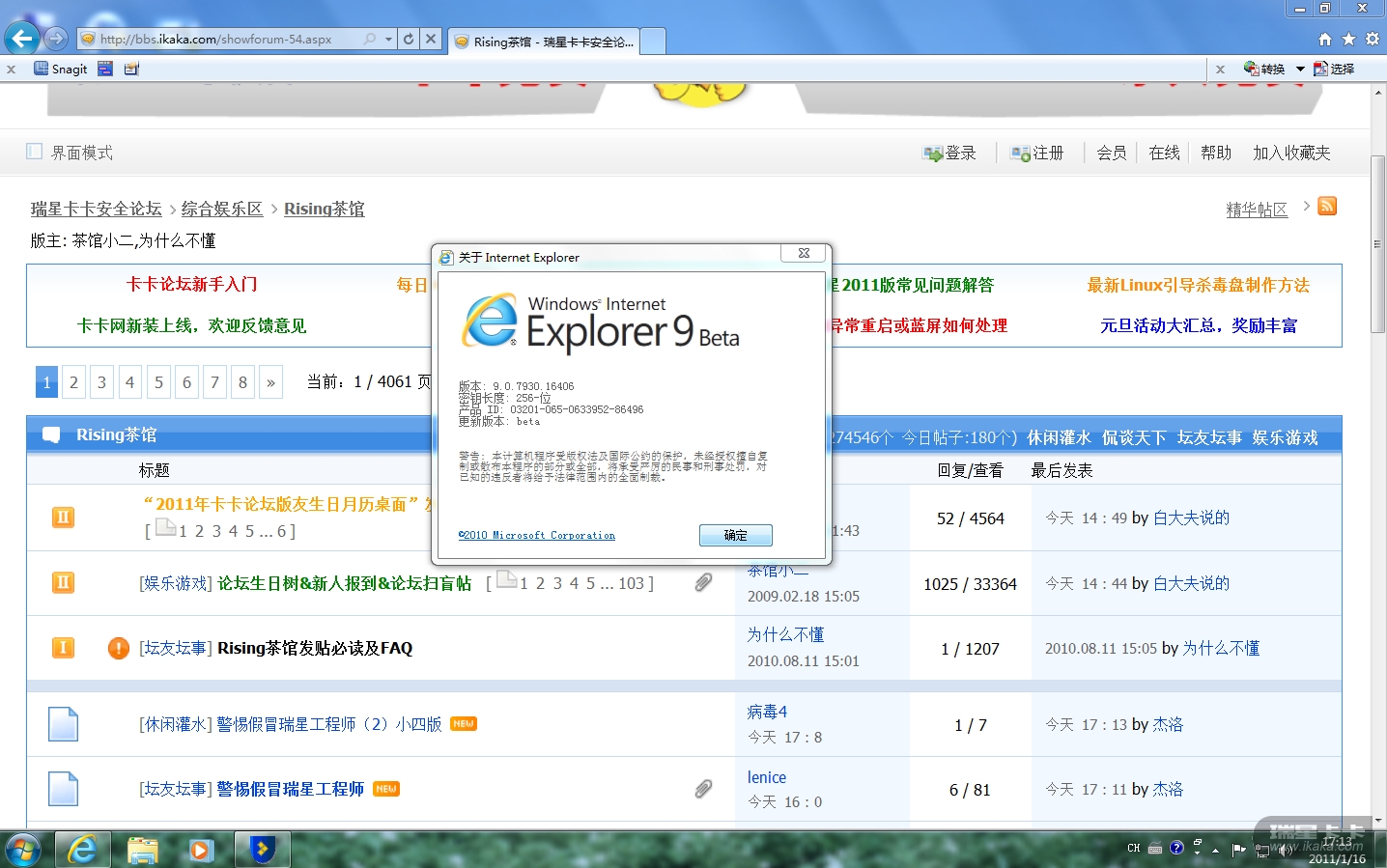Stop loading with the address bar X
This screenshot has width=1387, height=868.
431,39
